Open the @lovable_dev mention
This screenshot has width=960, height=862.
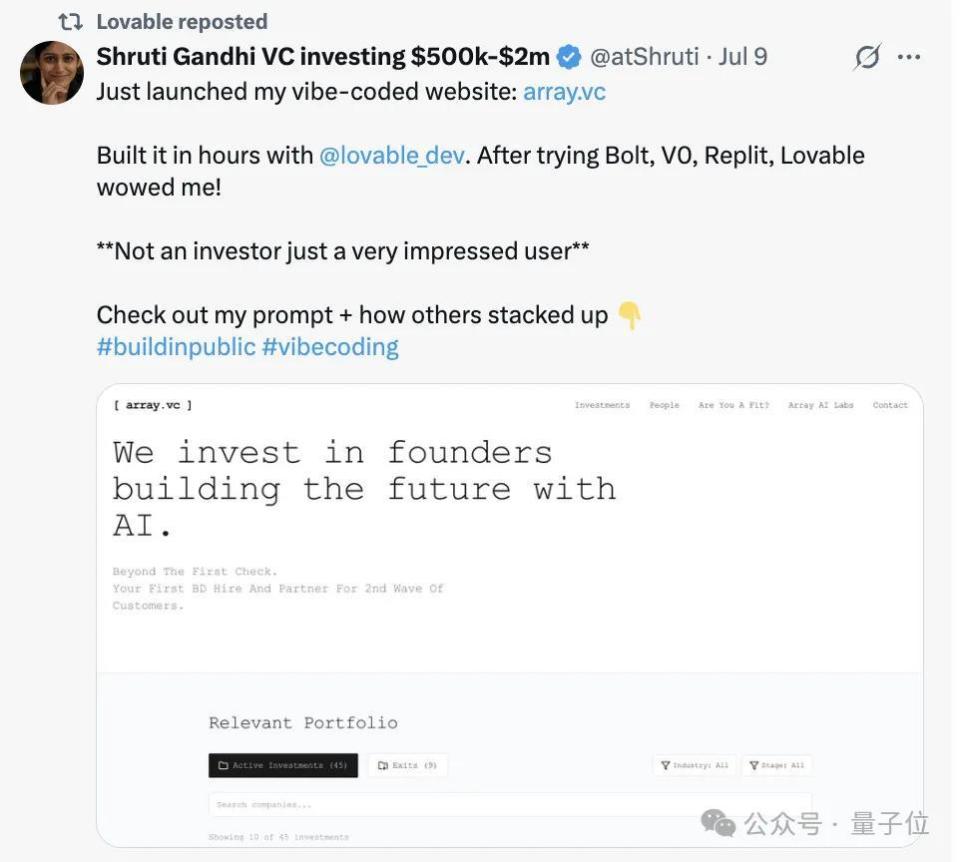pyautogui.click(x=391, y=156)
